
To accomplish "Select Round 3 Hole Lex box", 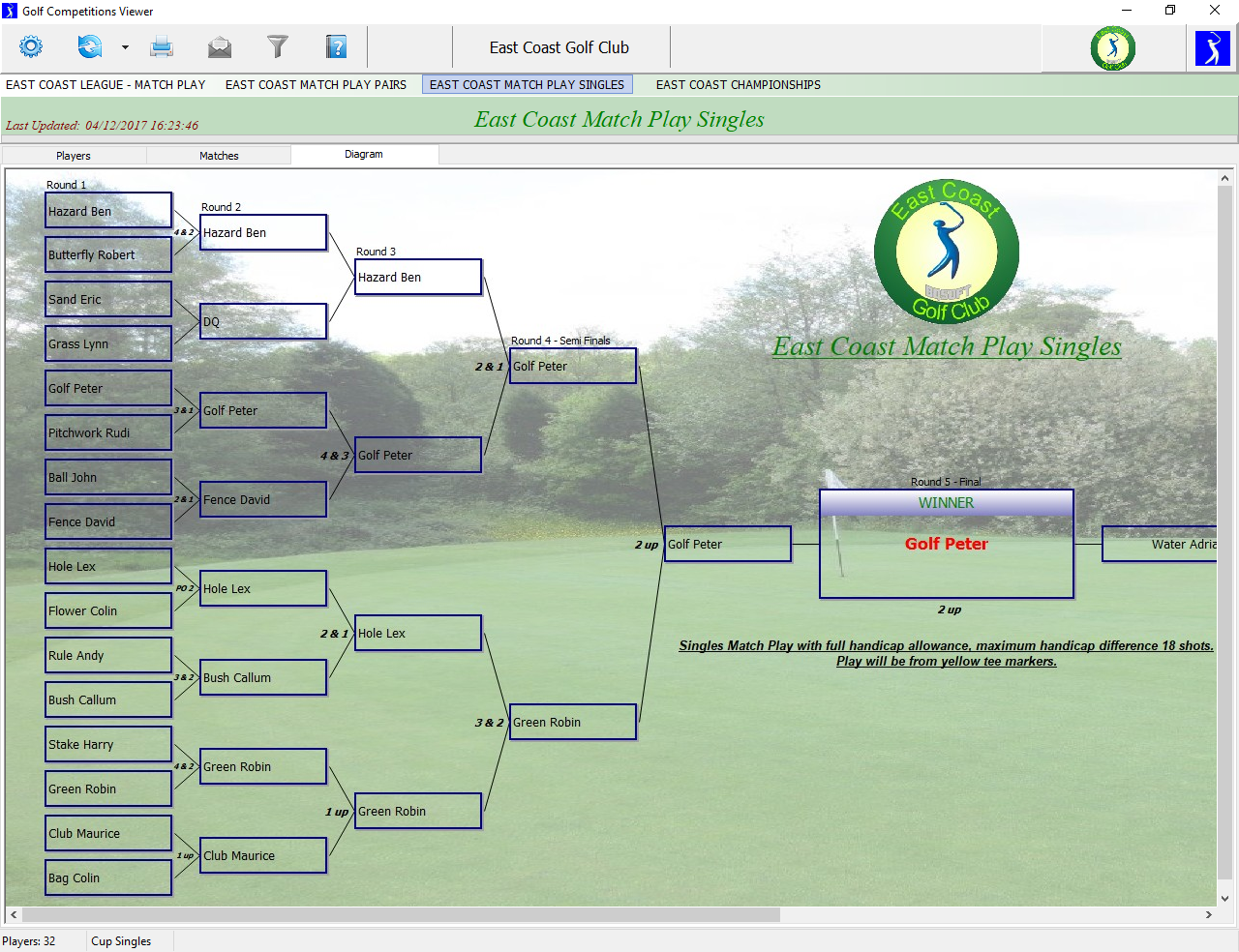I will coord(418,633).
